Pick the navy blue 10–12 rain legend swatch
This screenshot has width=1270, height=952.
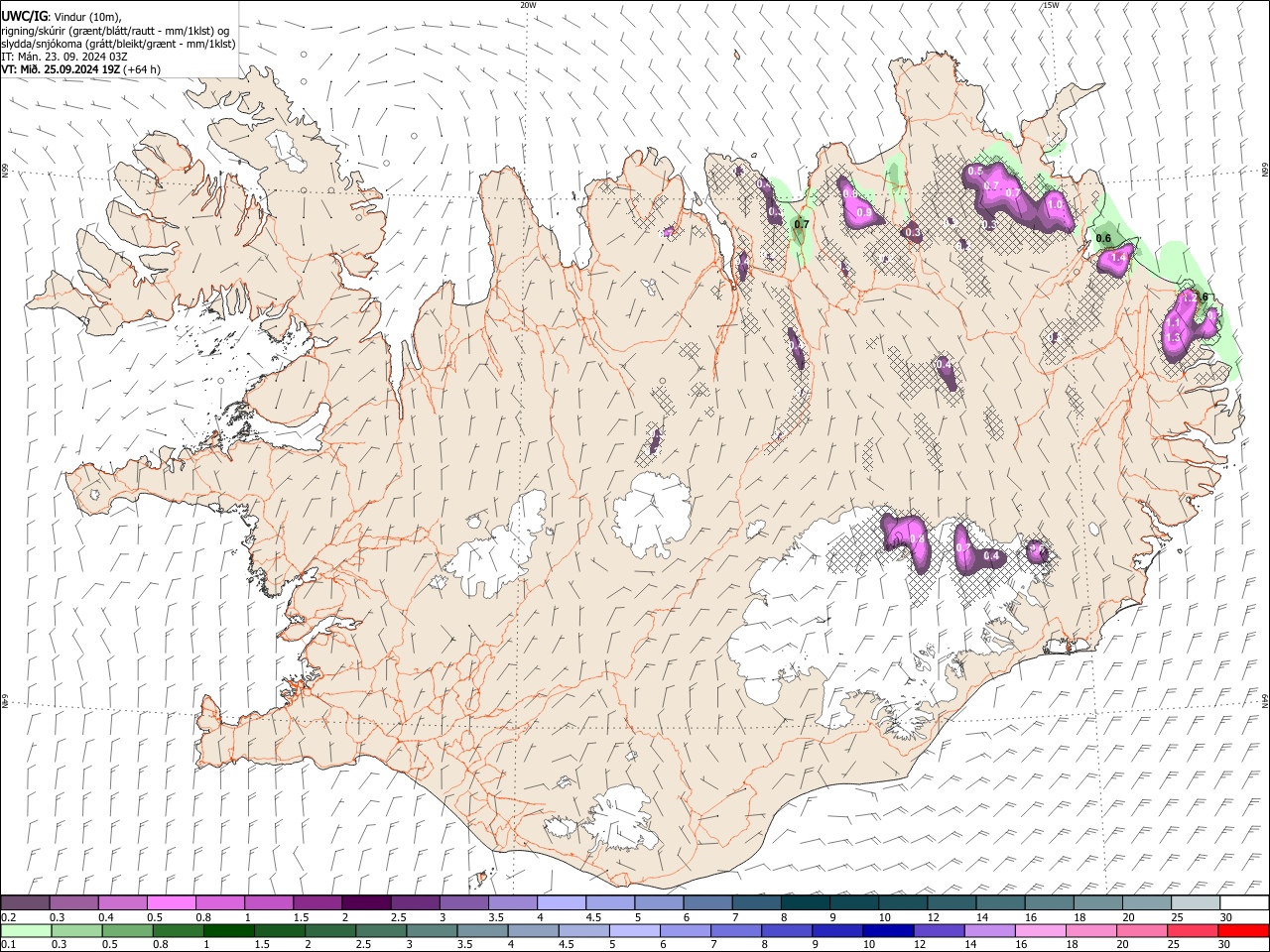888,930
